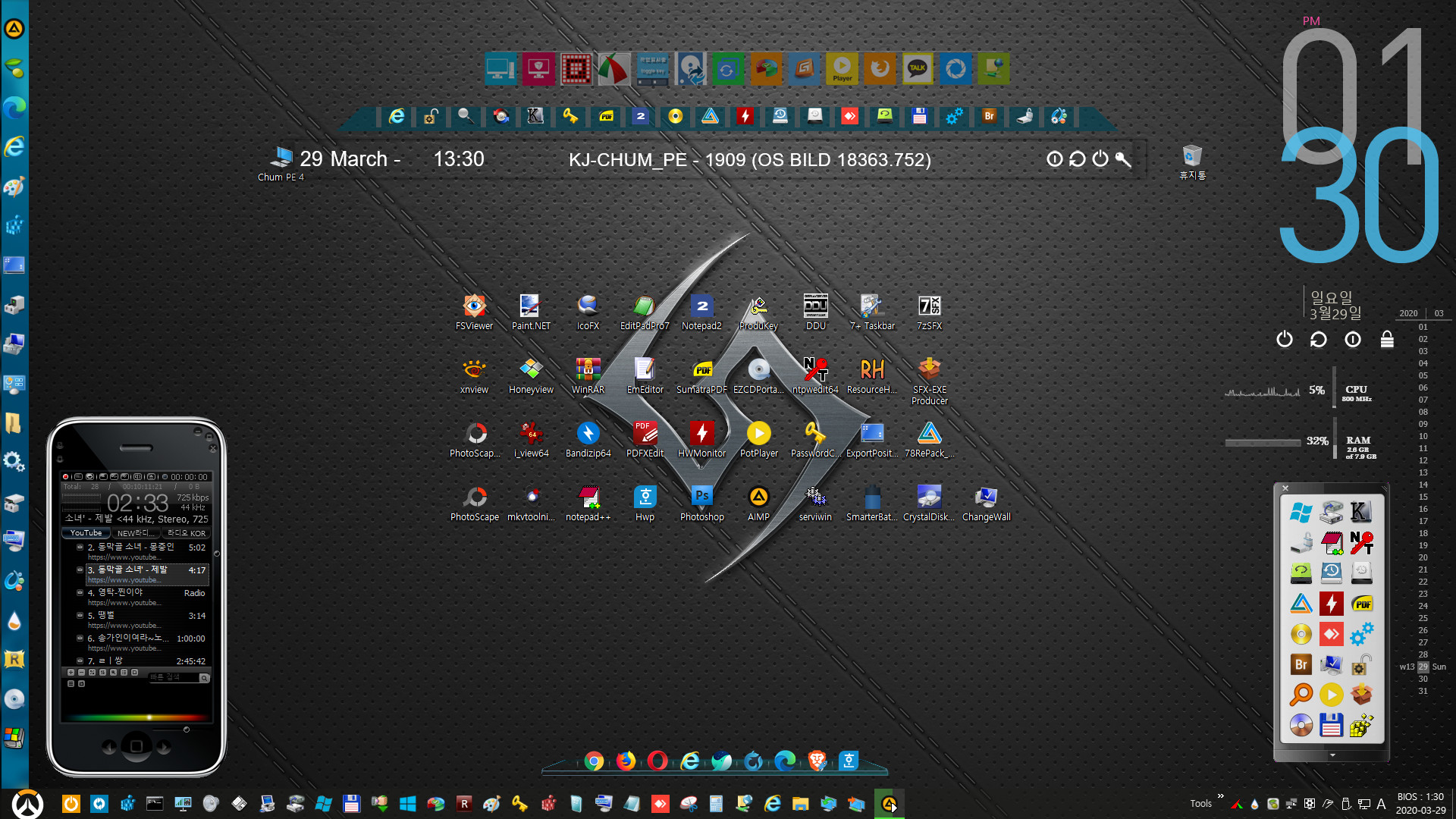Open the 라디오 KOR playlist tab
The height and width of the screenshot is (819, 1456).
(186, 533)
